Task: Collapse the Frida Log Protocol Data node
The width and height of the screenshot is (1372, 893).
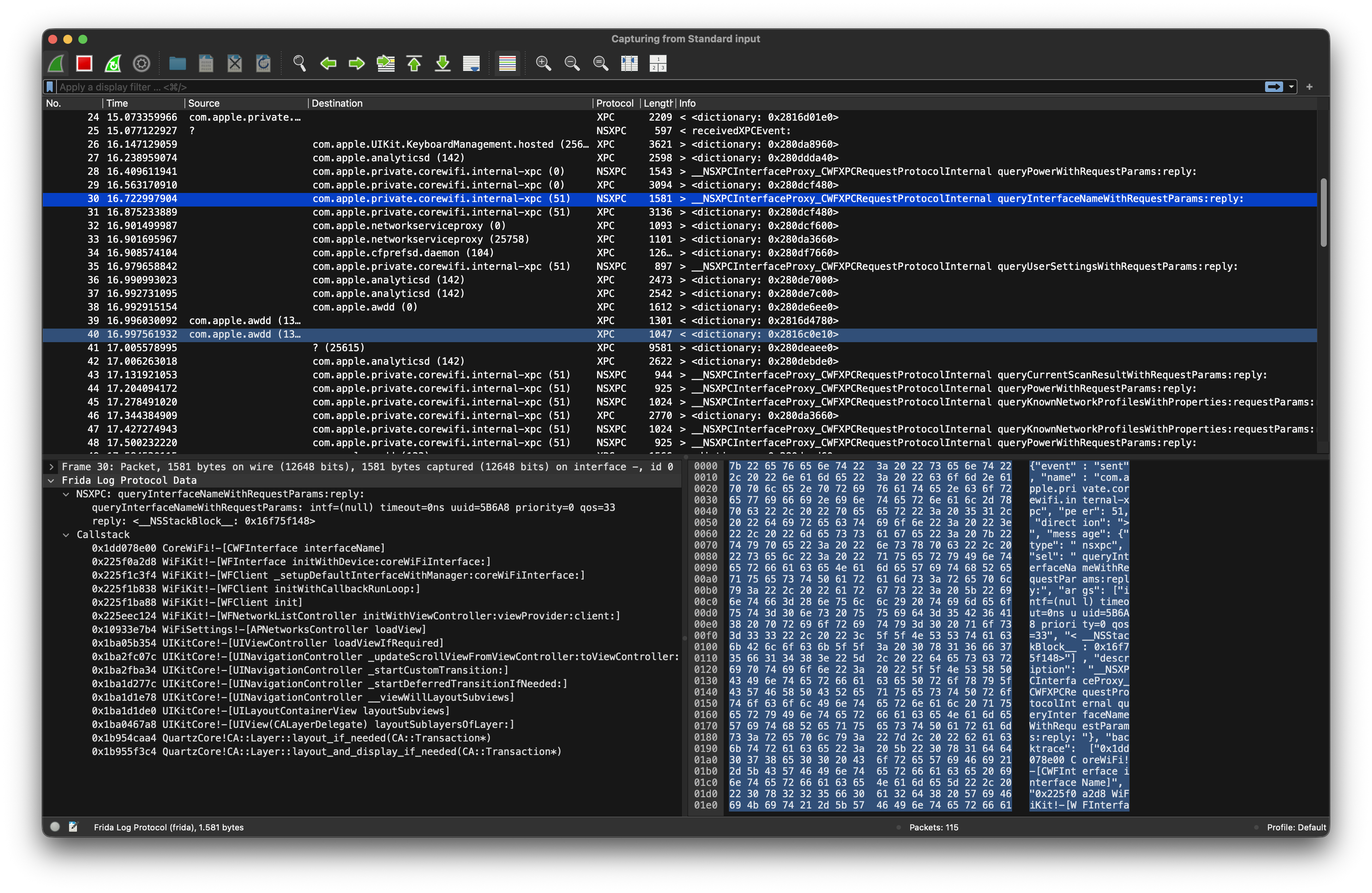Action: [51, 481]
